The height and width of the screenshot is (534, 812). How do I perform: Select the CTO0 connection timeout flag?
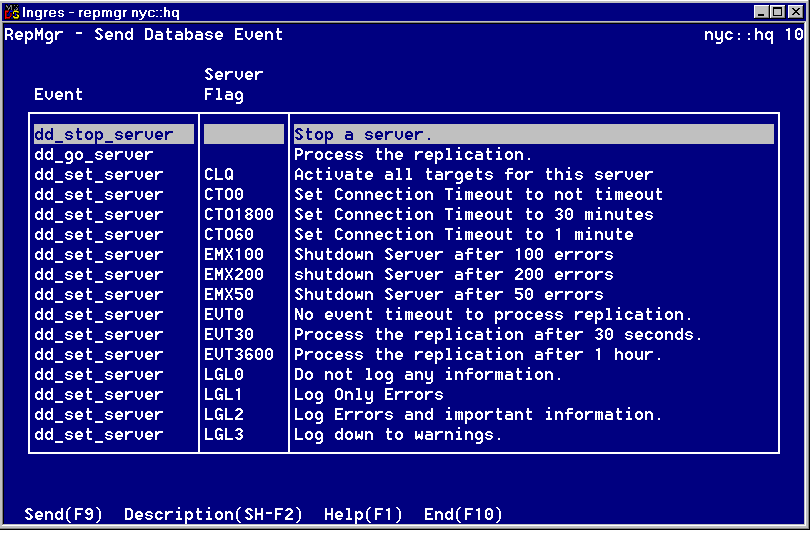click(x=224, y=195)
